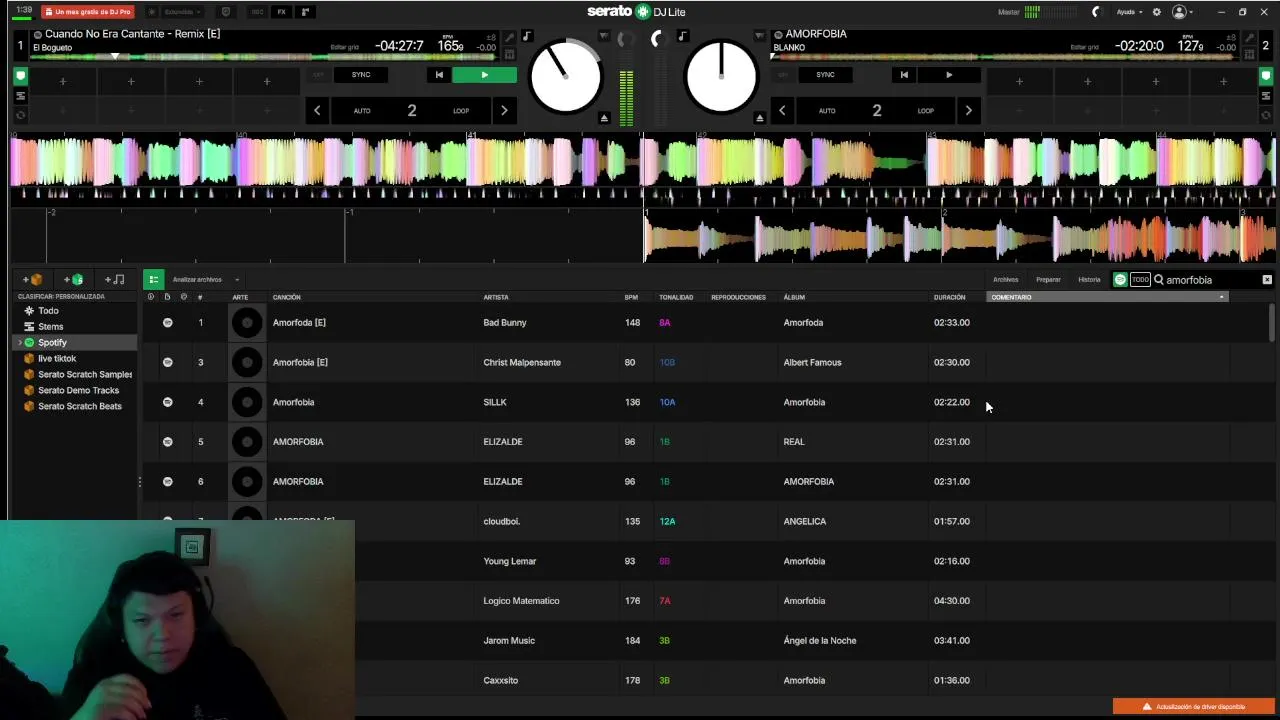Open the settings gear icon

pyautogui.click(x=1157, y=12)
